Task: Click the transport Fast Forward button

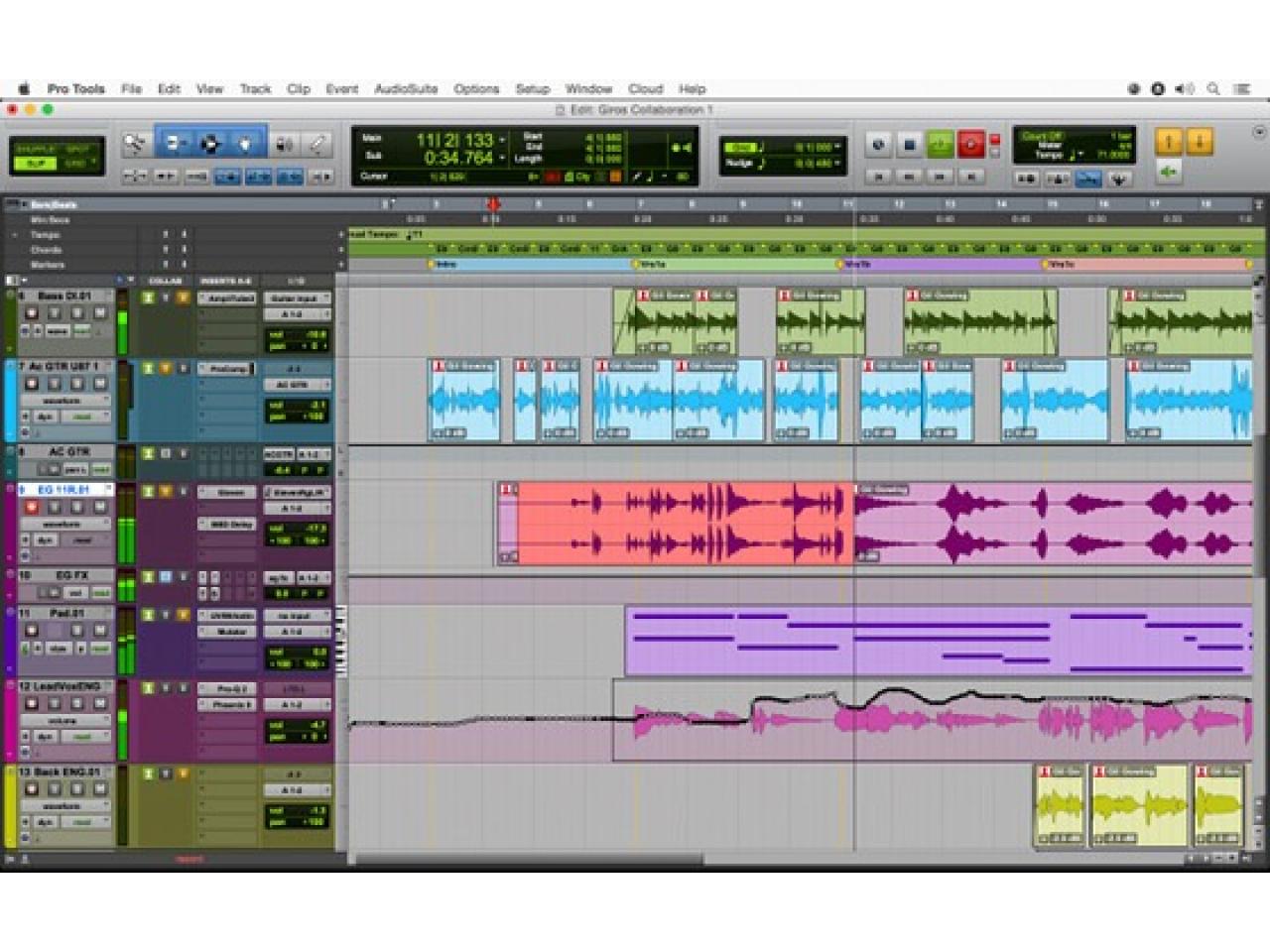Action: point(940,177)
